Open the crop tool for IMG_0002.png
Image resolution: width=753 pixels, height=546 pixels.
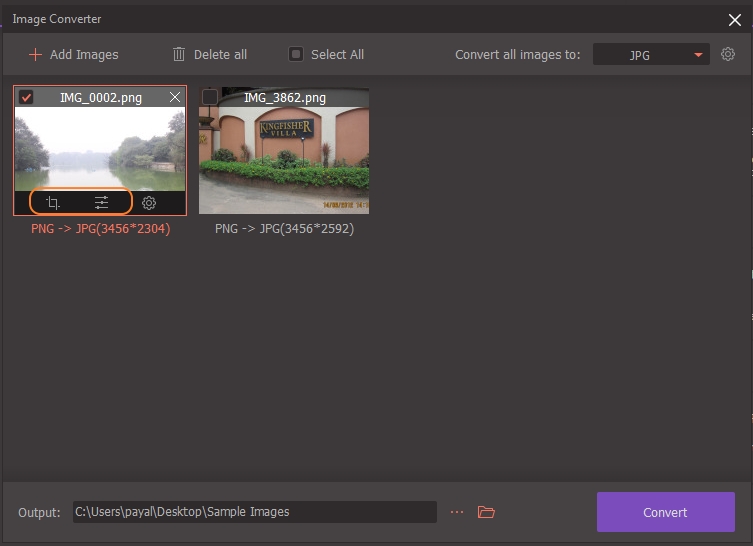(53, 203)
